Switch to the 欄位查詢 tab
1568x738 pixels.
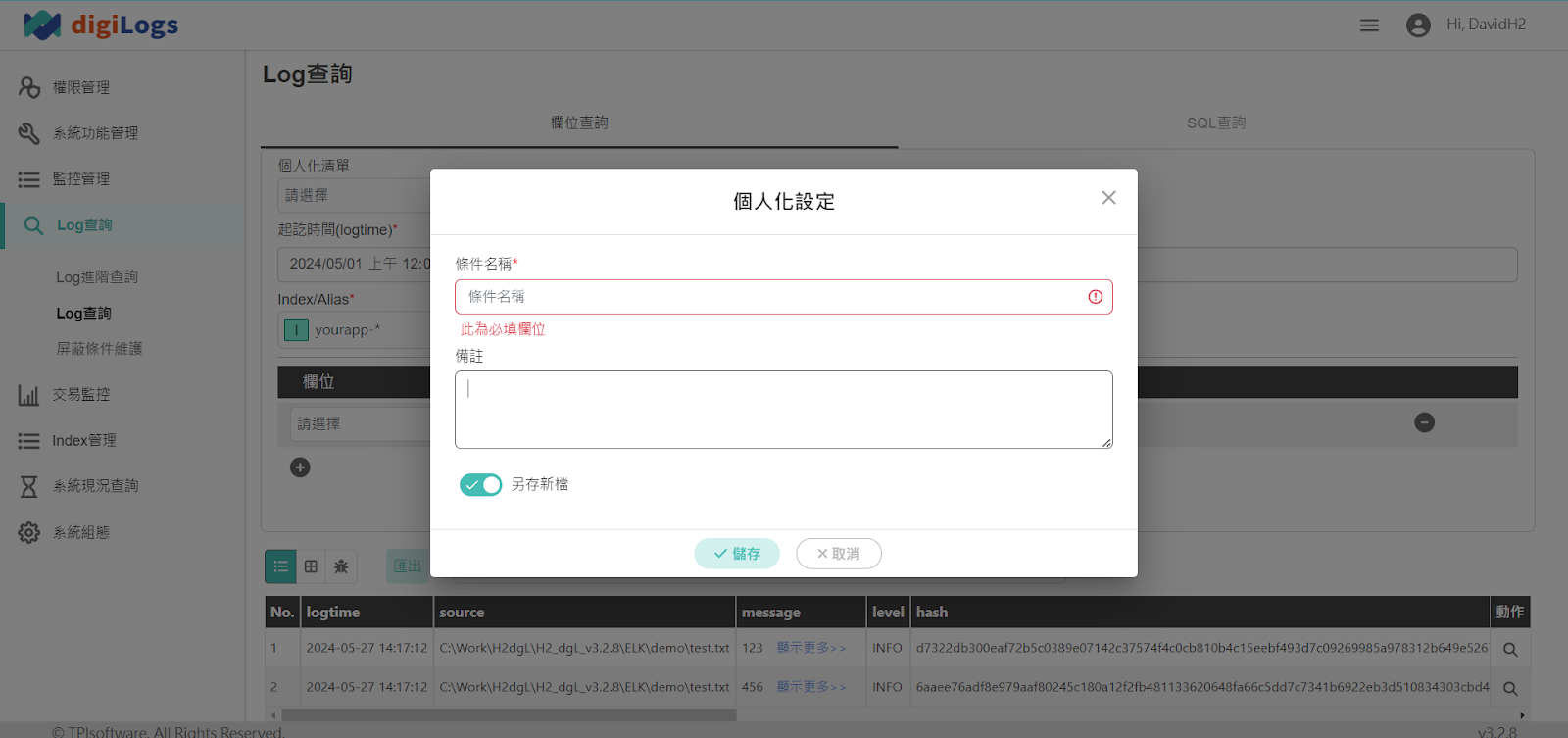pos(579,123)
